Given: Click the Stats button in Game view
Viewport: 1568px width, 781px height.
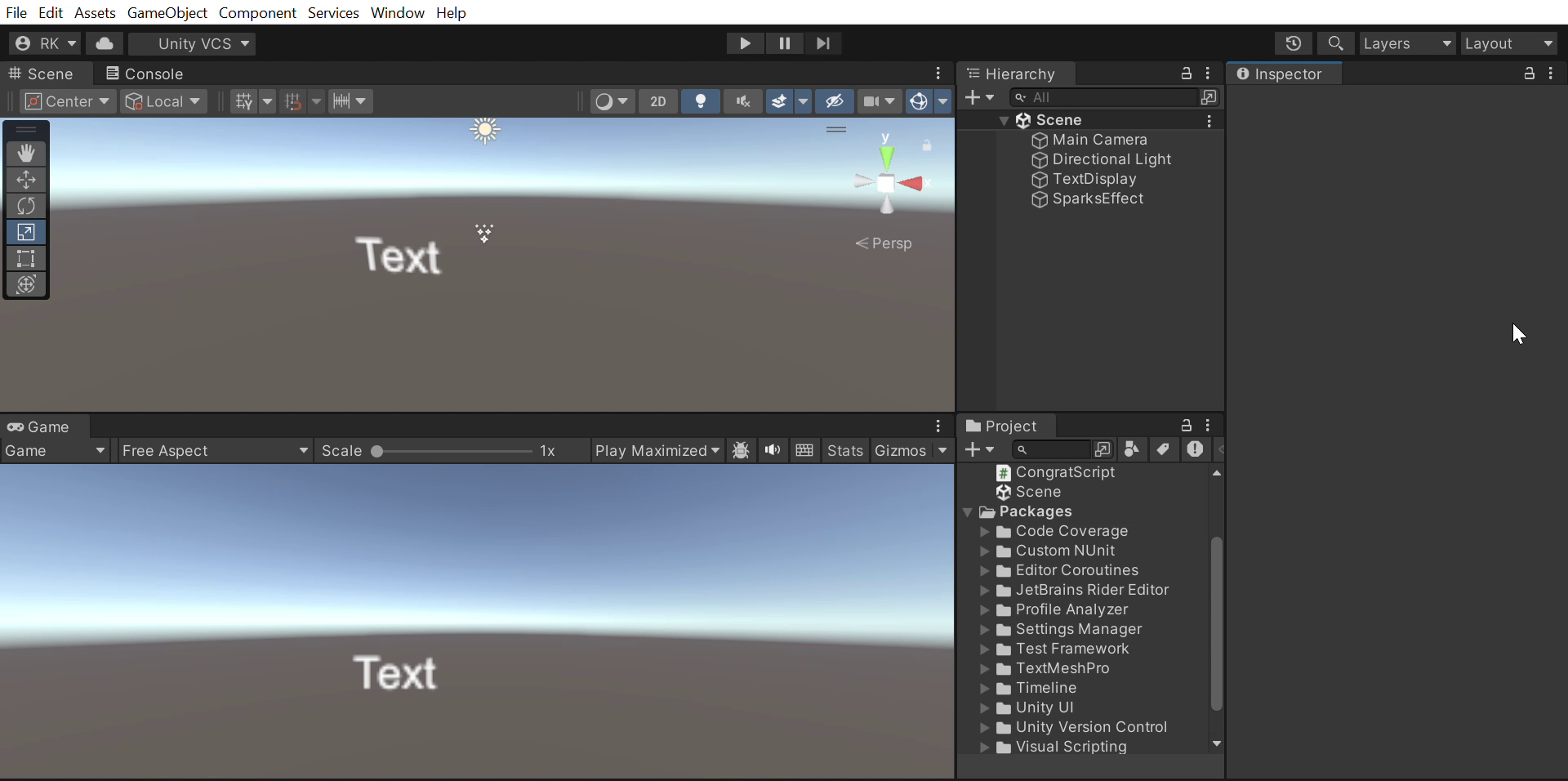Looking at the screenshot, I should tap(844, 450).
